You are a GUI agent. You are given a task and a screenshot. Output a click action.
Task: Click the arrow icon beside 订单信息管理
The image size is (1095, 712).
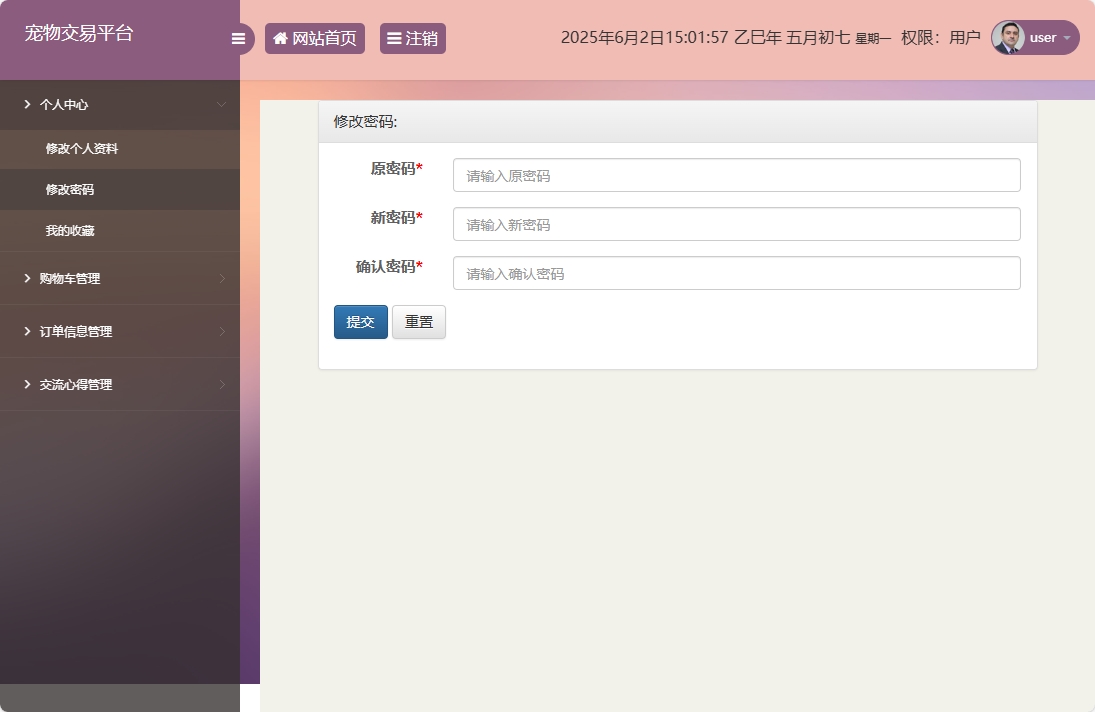[x=27, y=331]
